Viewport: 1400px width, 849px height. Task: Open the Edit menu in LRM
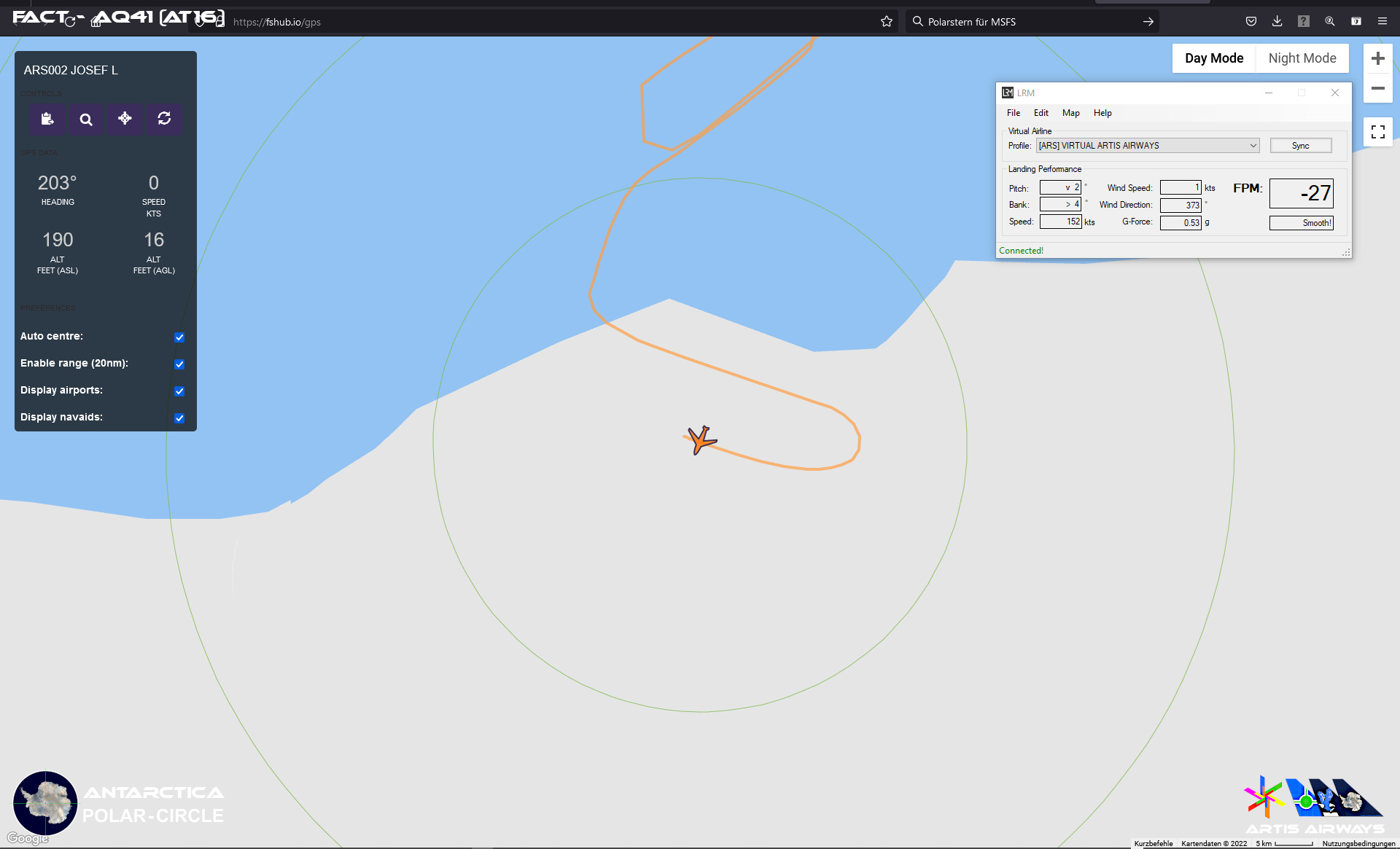1041,113
